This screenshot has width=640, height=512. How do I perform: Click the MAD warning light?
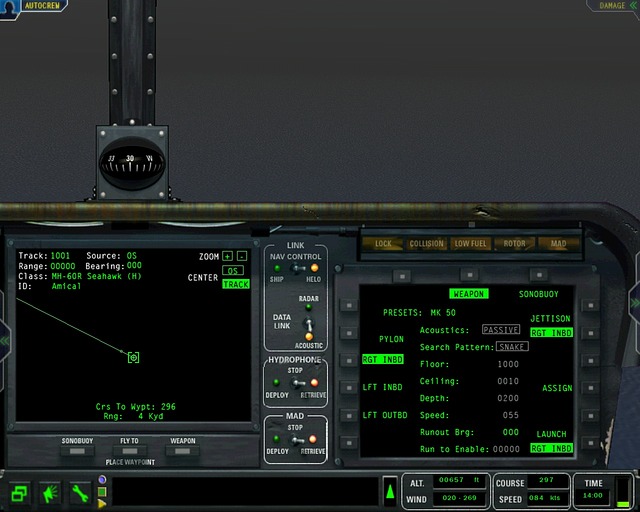558,244
